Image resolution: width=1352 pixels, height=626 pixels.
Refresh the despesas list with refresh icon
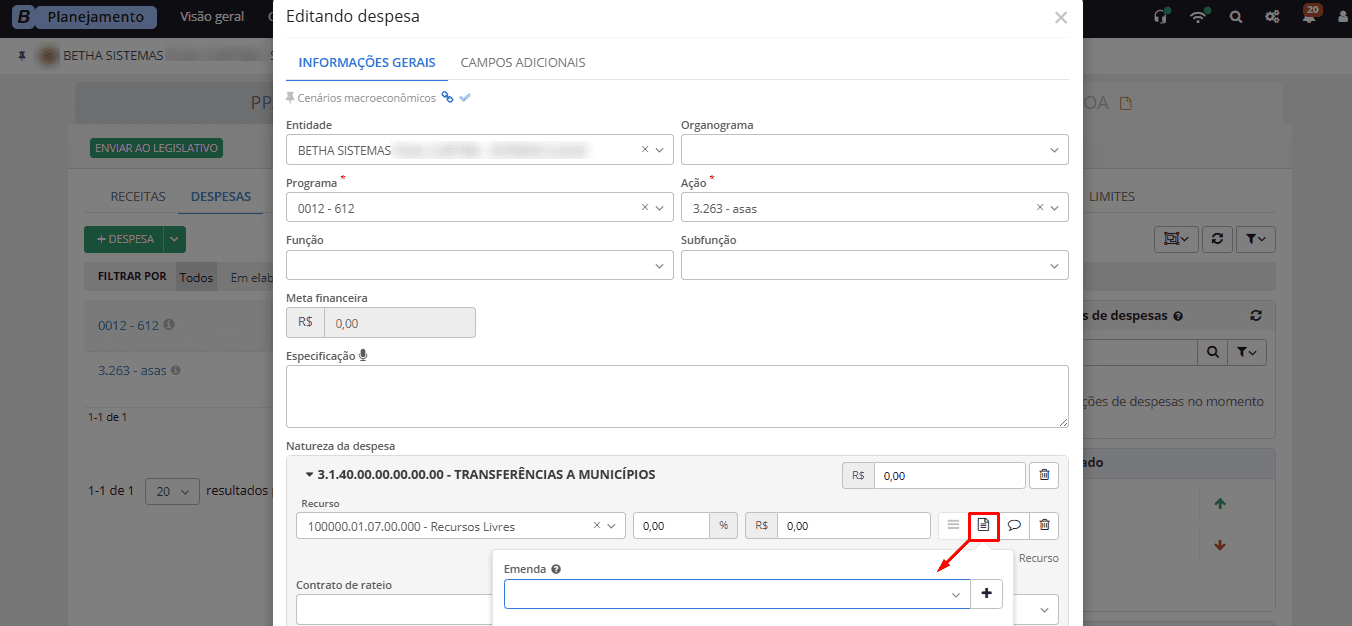[x=1217, y=239]
